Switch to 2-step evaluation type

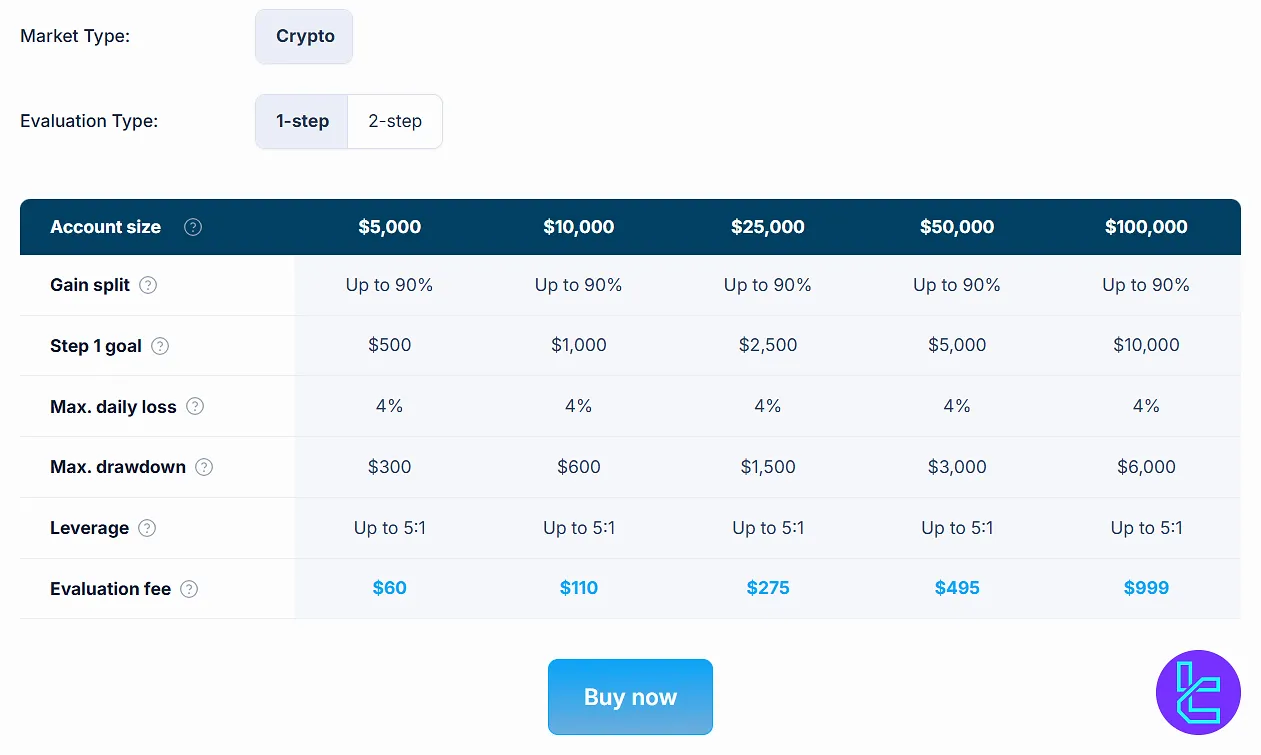click(x=395, y=121)
